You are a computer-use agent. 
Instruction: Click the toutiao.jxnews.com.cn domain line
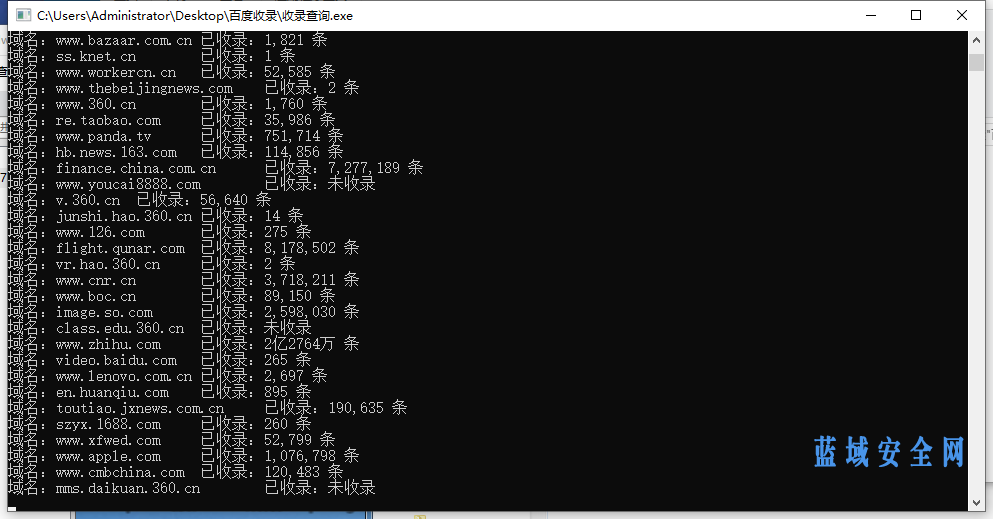tap(207, 408)
